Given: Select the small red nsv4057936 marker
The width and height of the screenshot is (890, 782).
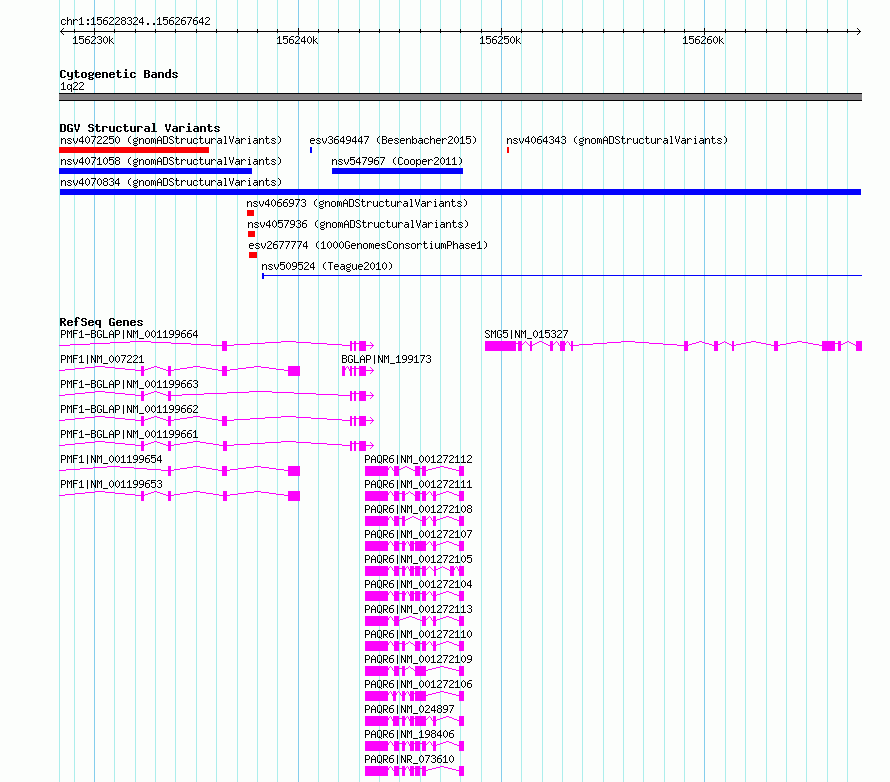Looking at the screenshot, I should click(251, 234).
